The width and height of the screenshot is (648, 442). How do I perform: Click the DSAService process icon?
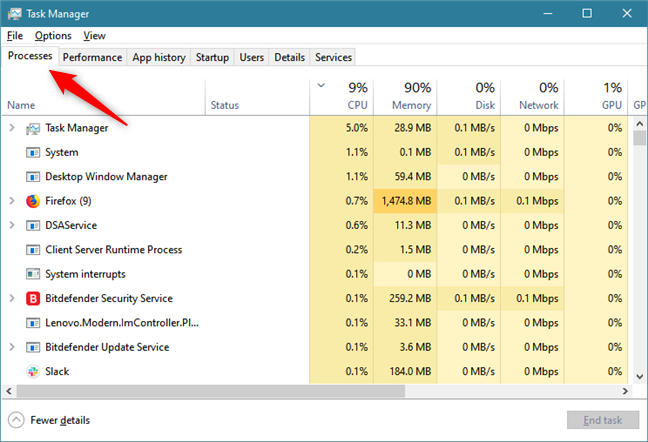click(x=33, y=226)
